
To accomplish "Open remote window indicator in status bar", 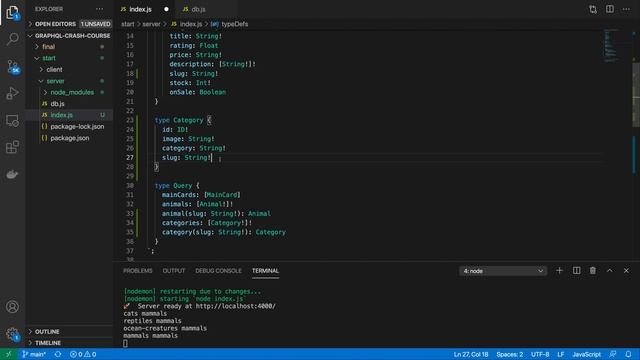I will tap(8, 354).
